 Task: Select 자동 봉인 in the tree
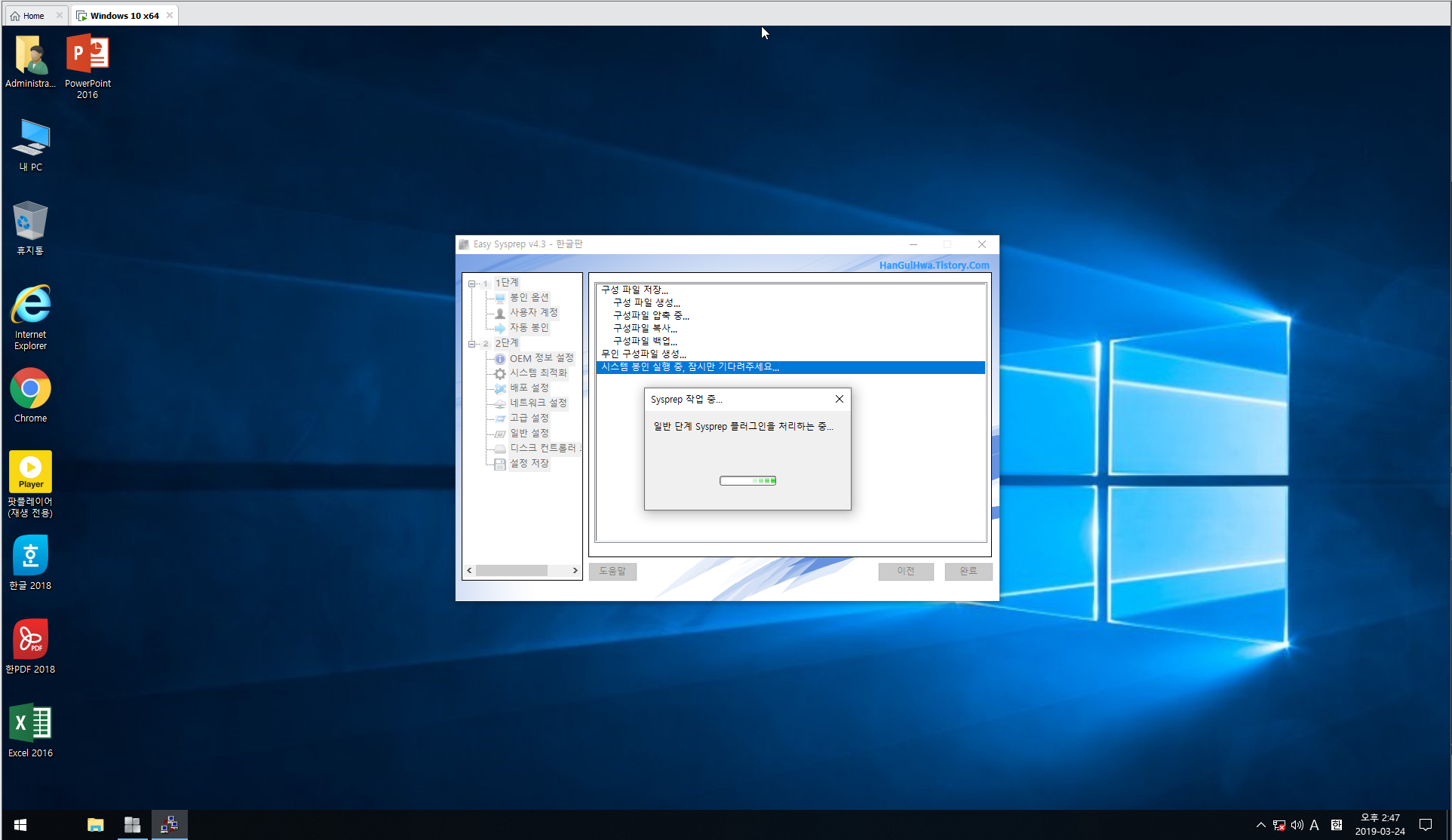pyautogui.click(x=530, y=328)
